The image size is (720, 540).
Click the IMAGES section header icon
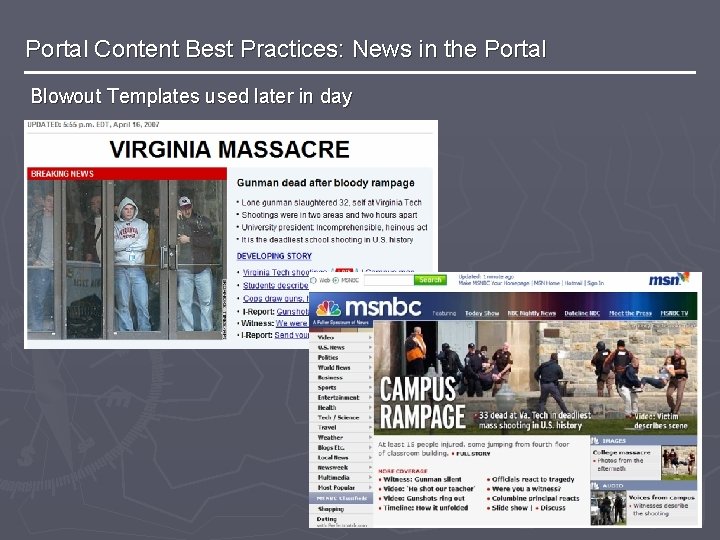[596, 440]
